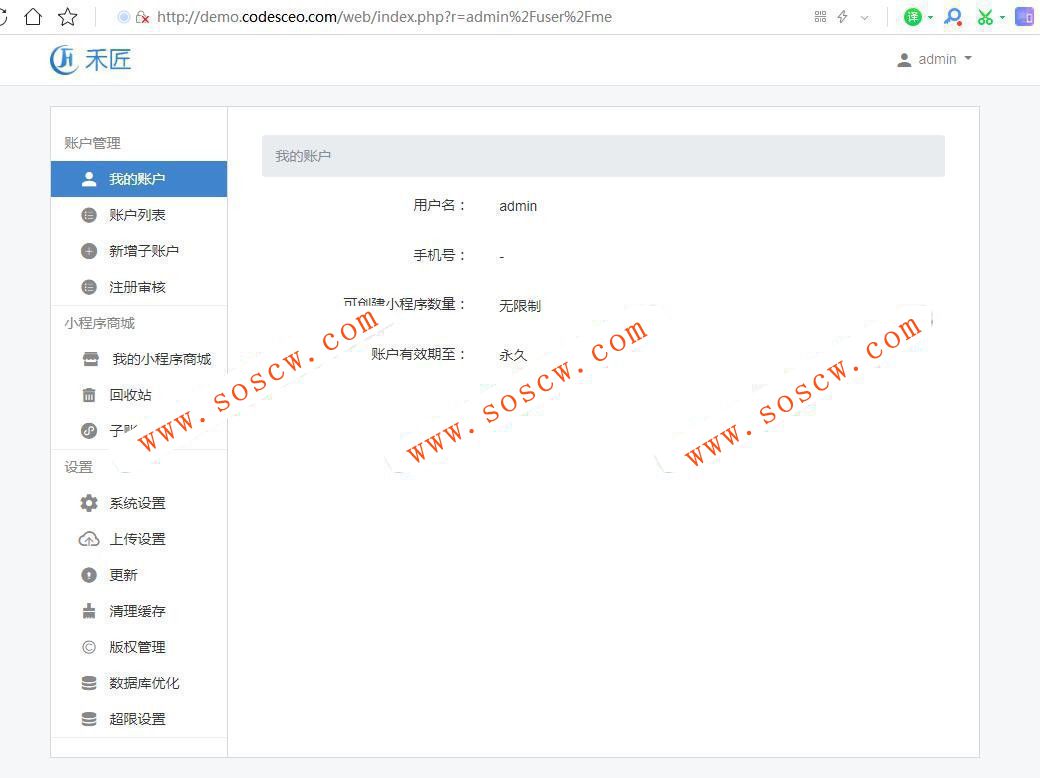The height and width of the screenshot is (778, 1040).
Task: Click the list icon beside 账户列表
Action: point(89,215)
